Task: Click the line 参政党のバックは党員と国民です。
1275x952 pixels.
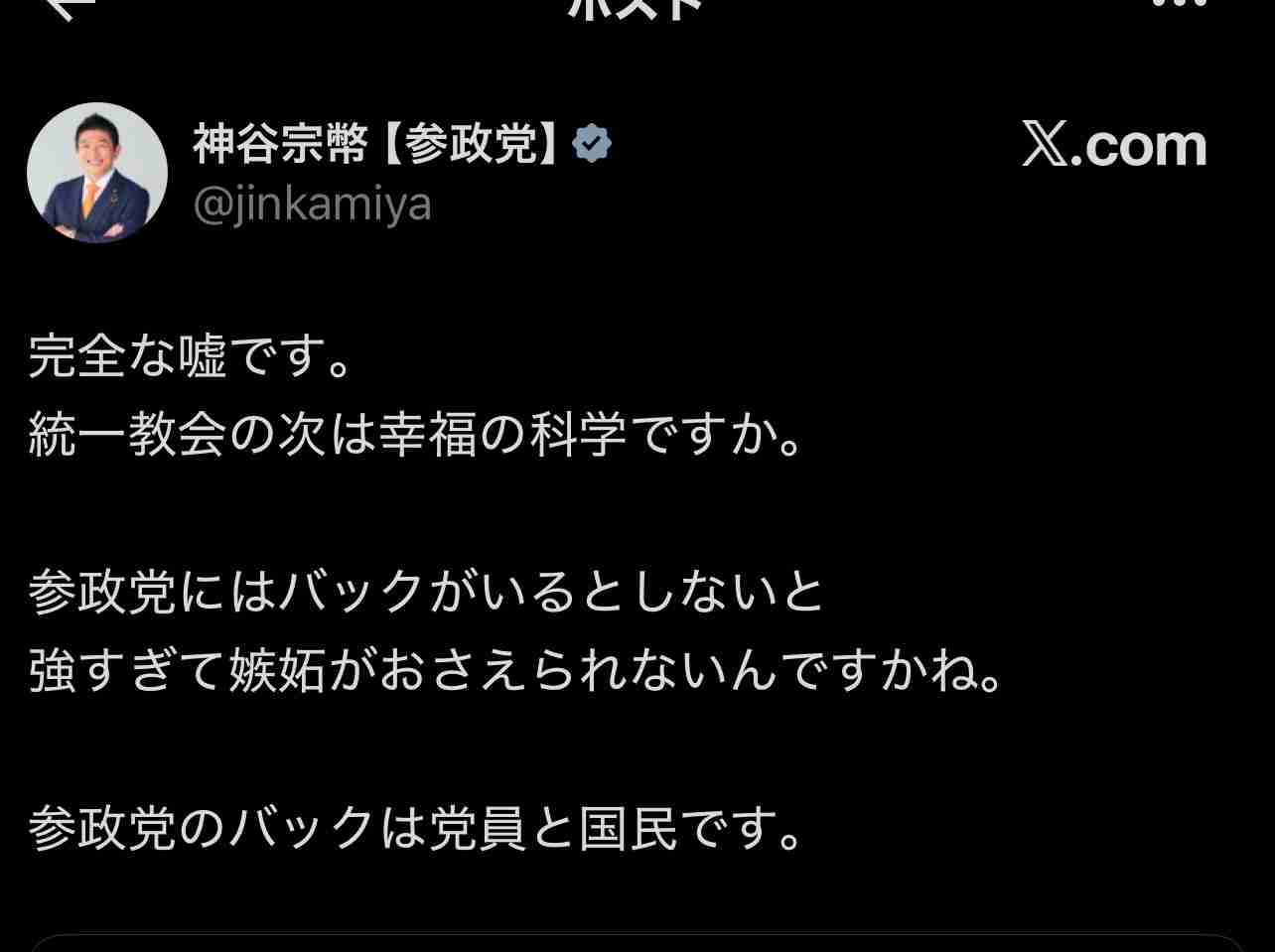Action: (416, 828)
